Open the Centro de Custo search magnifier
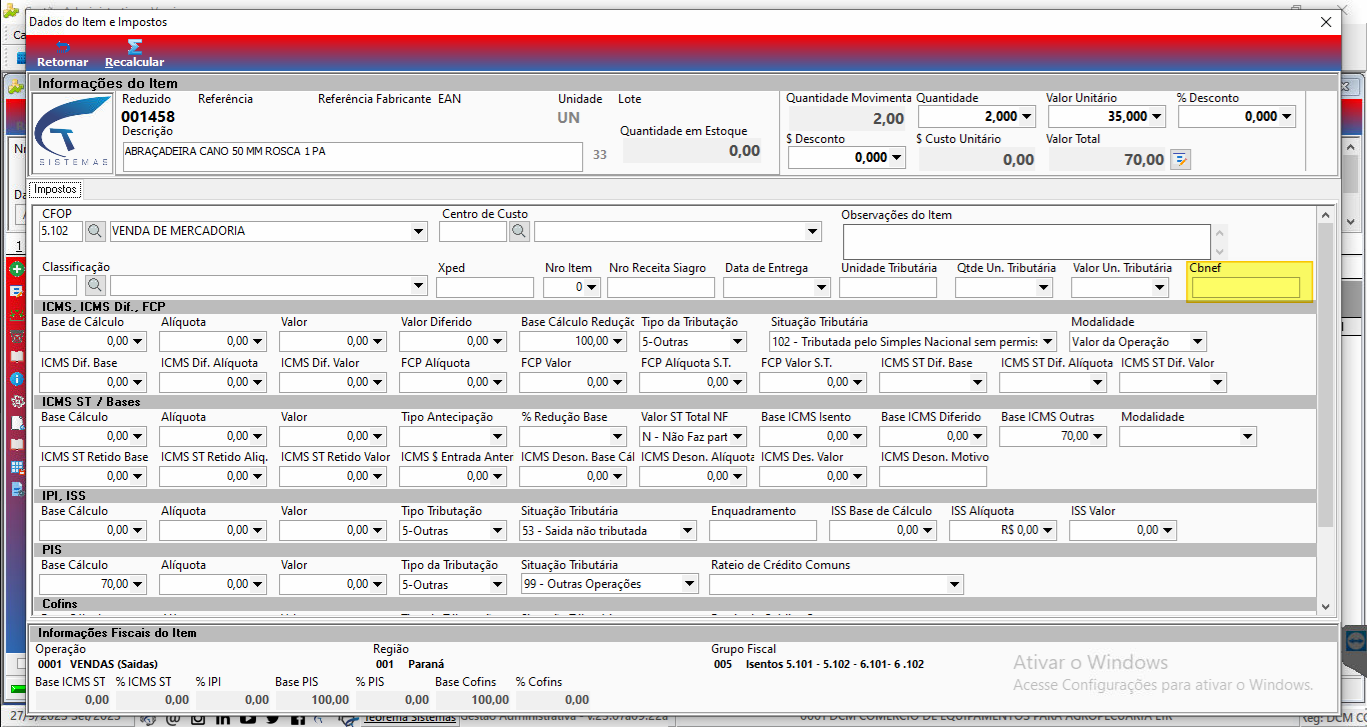The image size is (1367, 727). click(x=520, y=231)
